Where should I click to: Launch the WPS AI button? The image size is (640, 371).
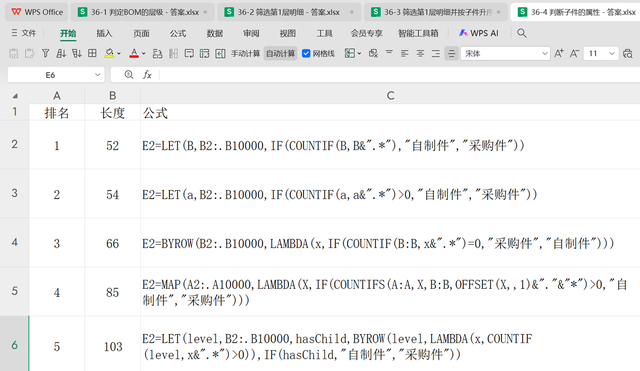coord(479,33)
